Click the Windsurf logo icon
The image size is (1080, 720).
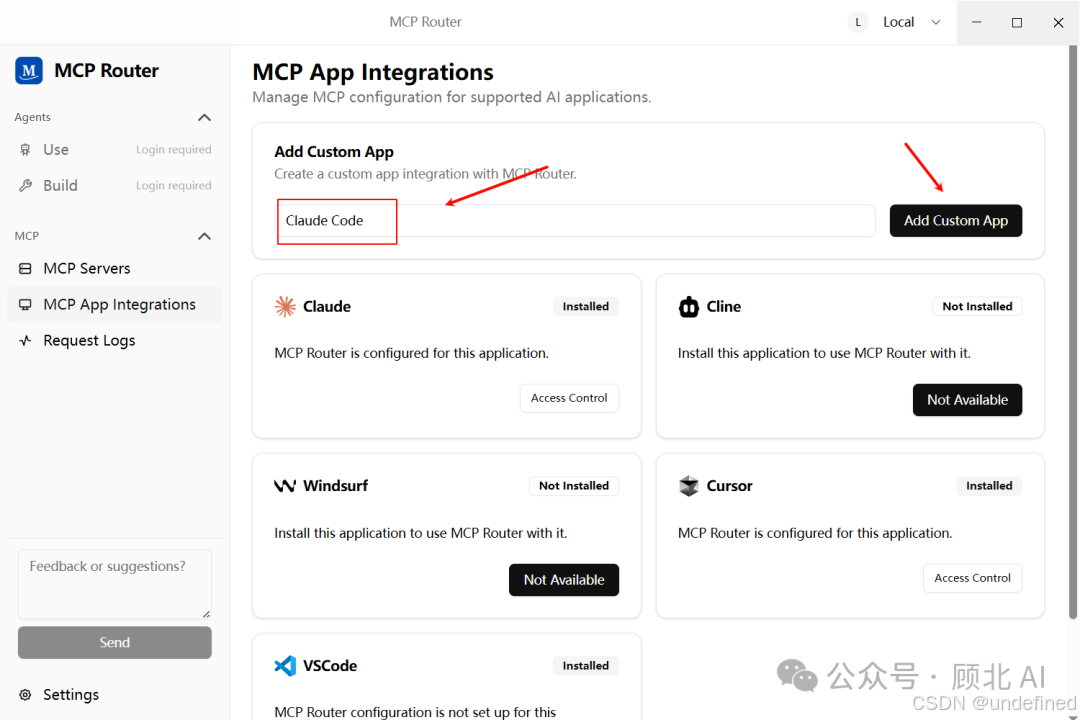click(285, 486)
